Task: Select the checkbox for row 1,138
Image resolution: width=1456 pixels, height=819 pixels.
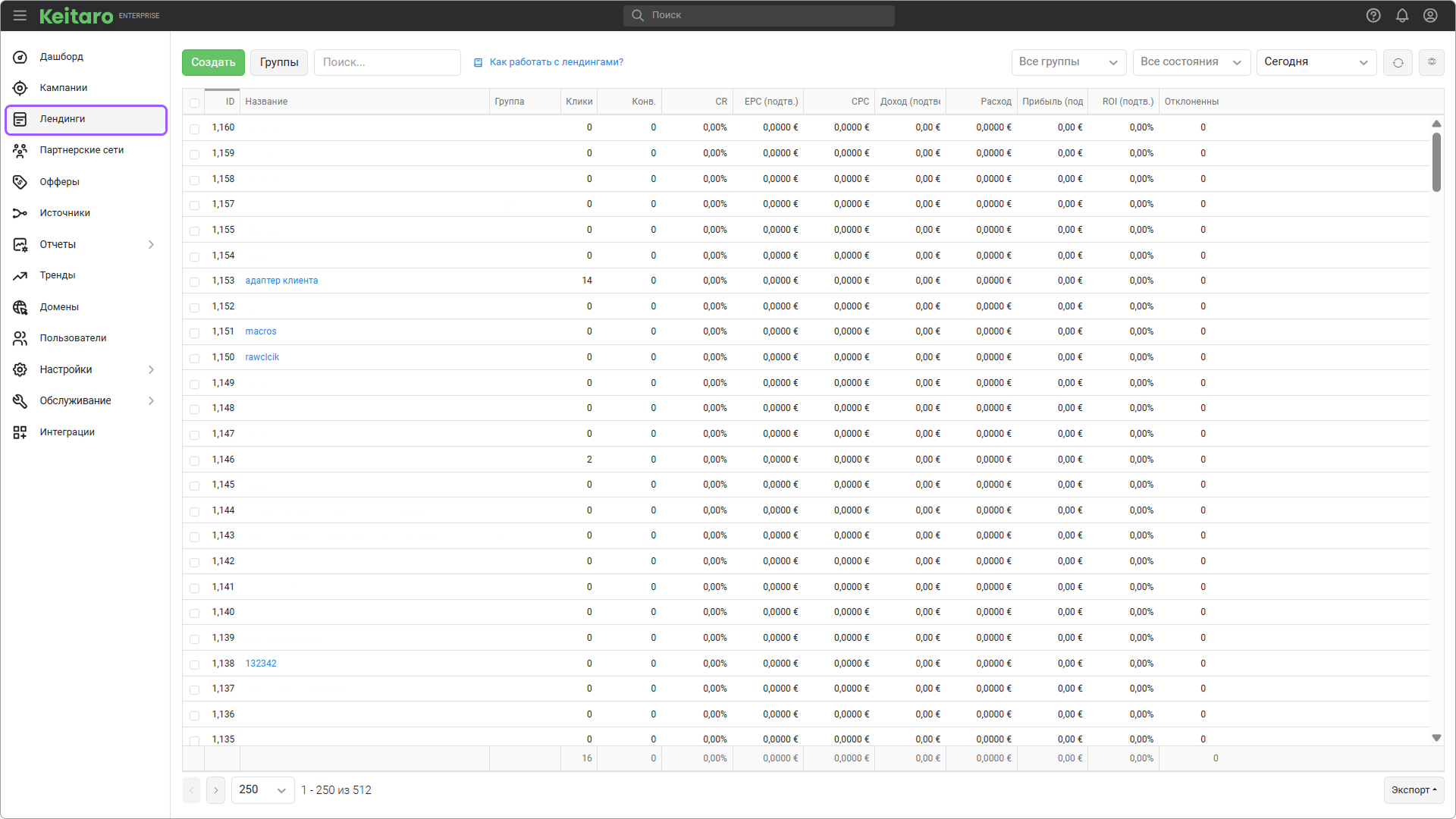Action: click(x=195, y=664)
